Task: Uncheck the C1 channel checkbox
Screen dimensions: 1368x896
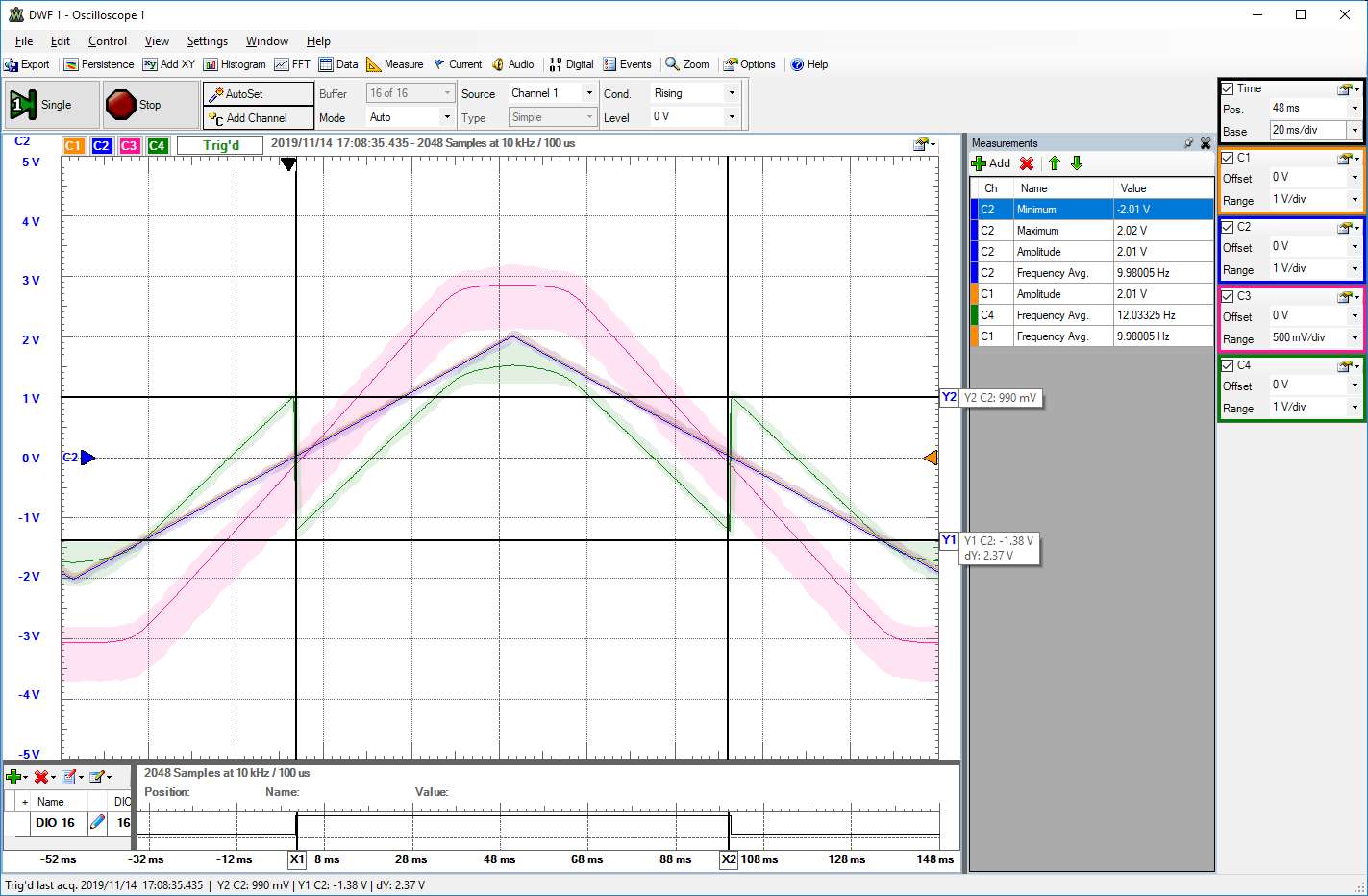Action: click(1228, 158)
